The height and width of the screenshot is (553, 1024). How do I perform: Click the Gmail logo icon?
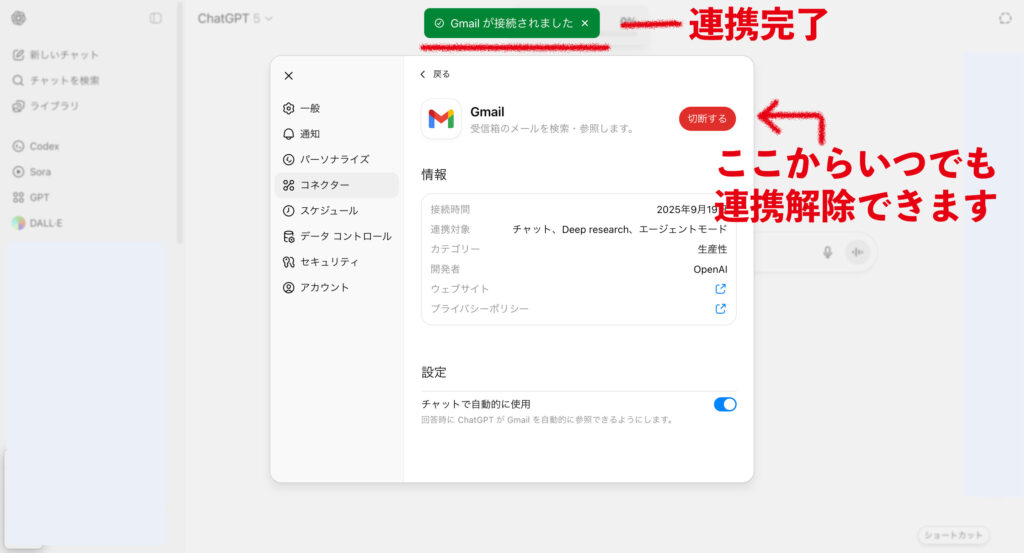[441, 119]
